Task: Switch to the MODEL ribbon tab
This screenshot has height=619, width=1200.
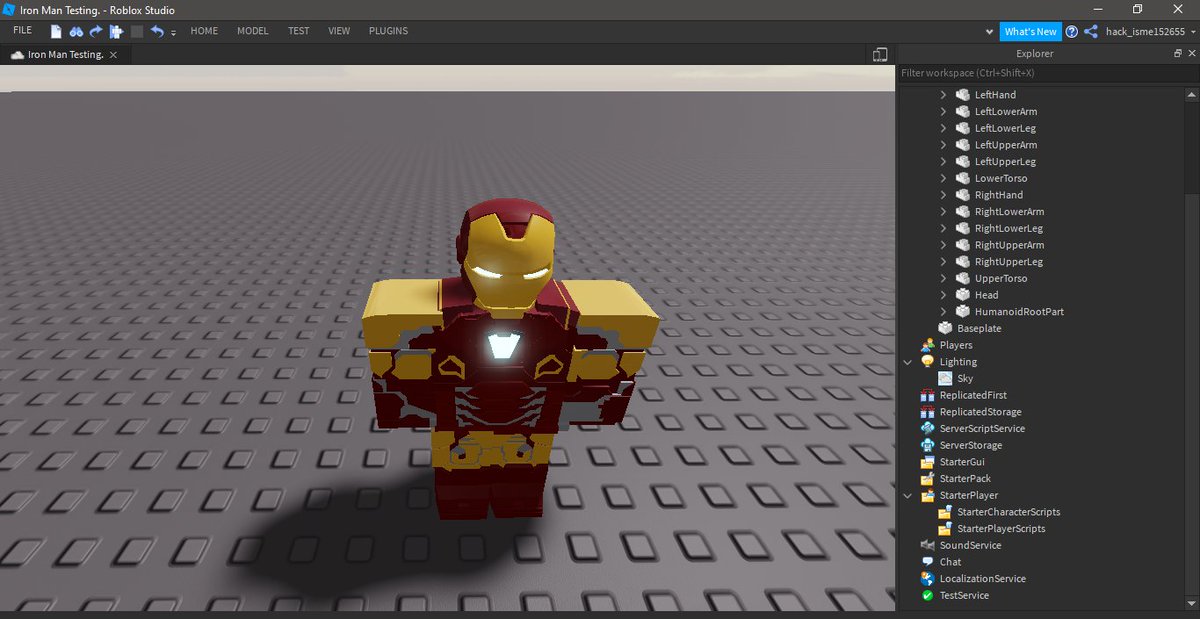Action: [x=252, y=31]
